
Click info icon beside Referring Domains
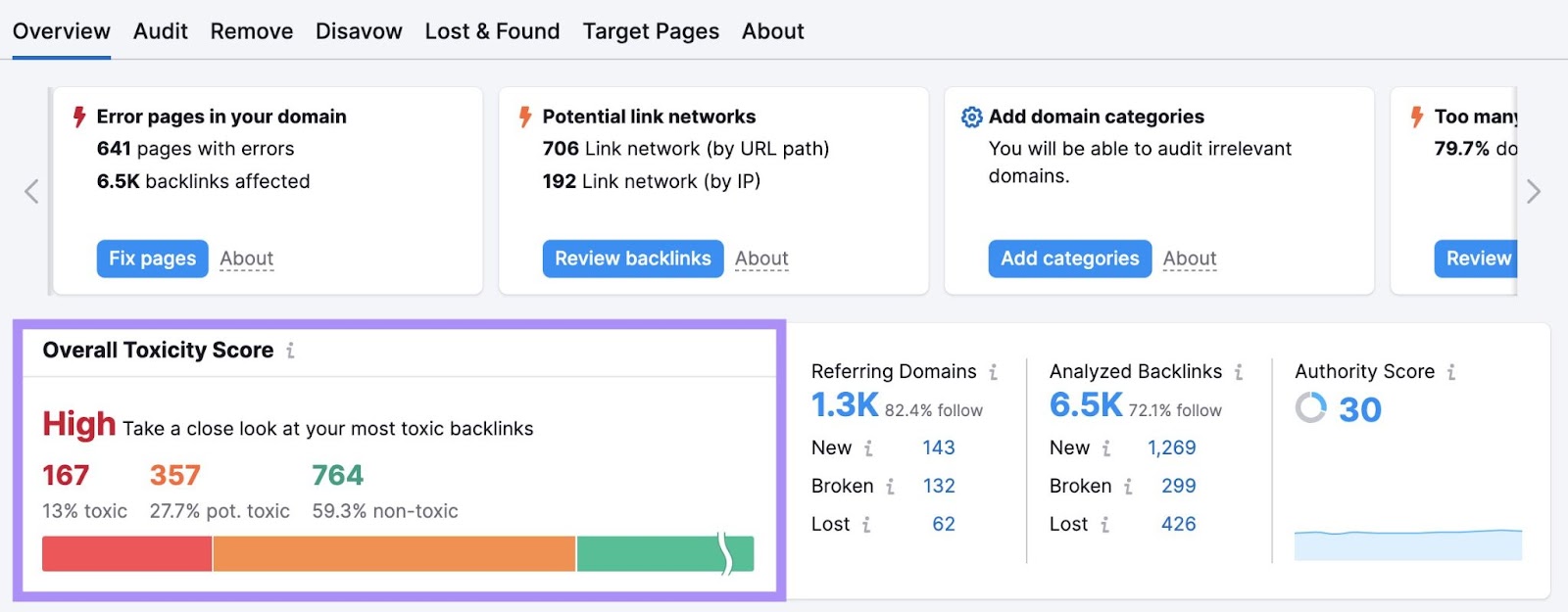point(993,372)
